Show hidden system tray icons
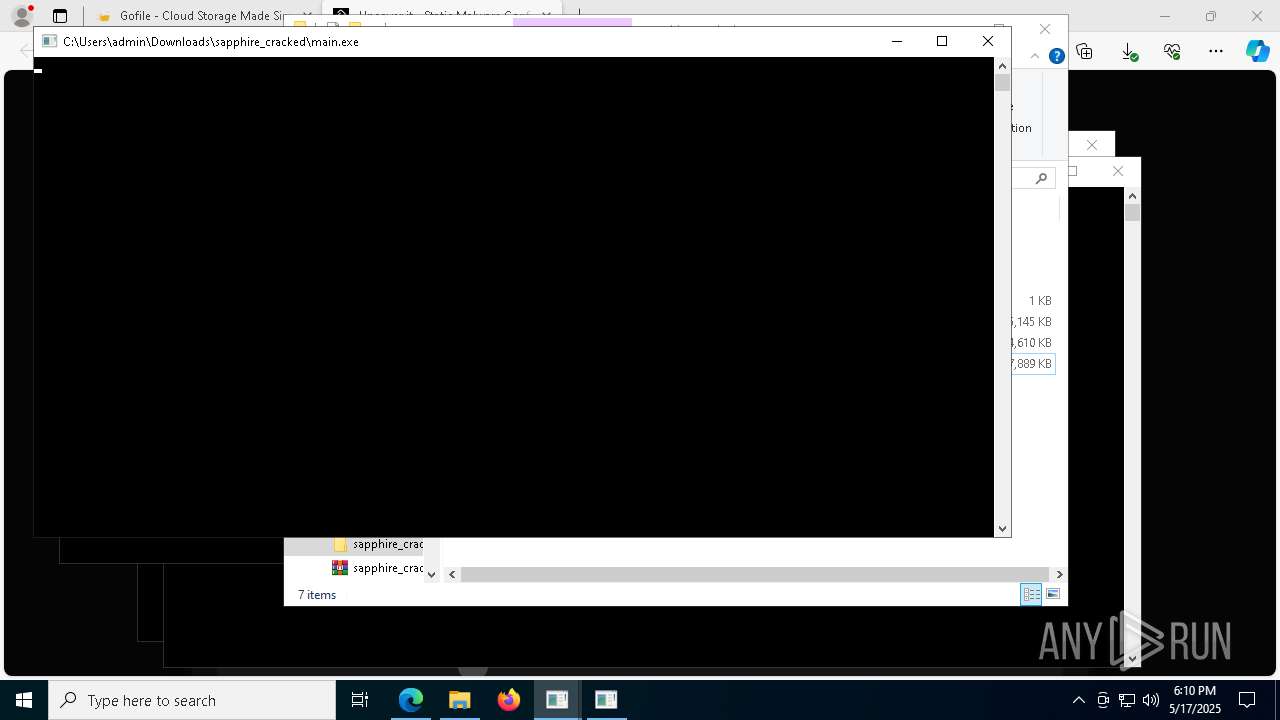1280x720 pixels. 1078,700
